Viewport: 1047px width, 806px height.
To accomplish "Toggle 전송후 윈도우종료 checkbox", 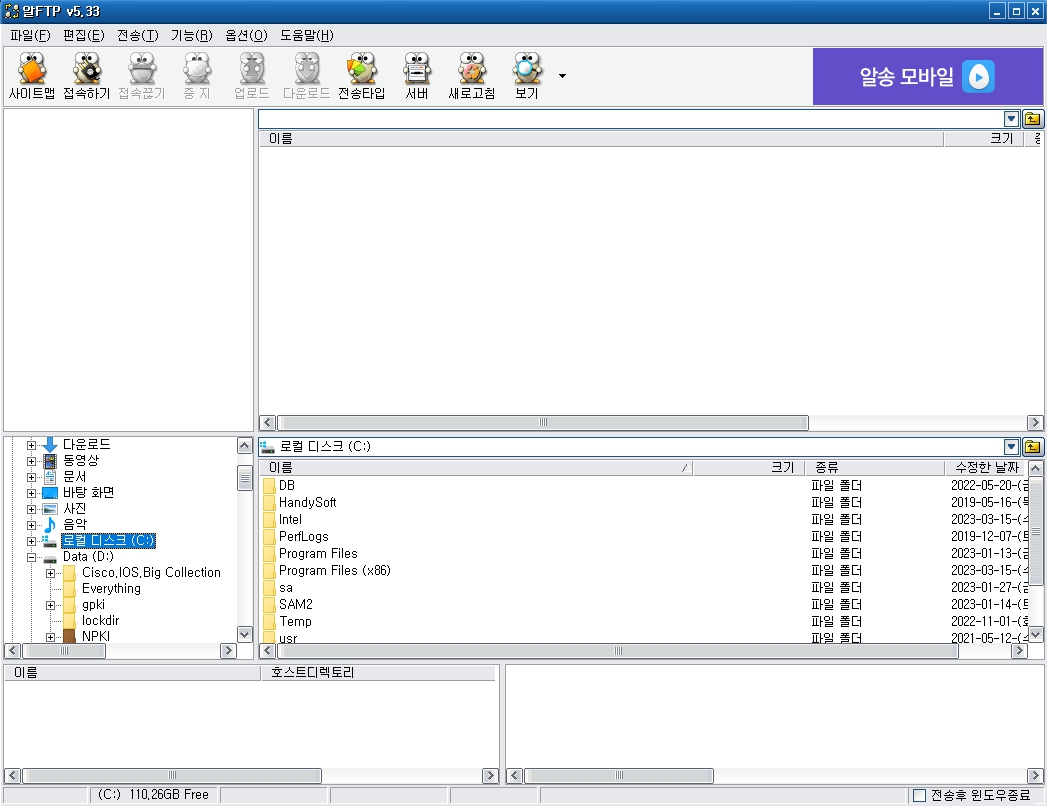I will 919,795.
